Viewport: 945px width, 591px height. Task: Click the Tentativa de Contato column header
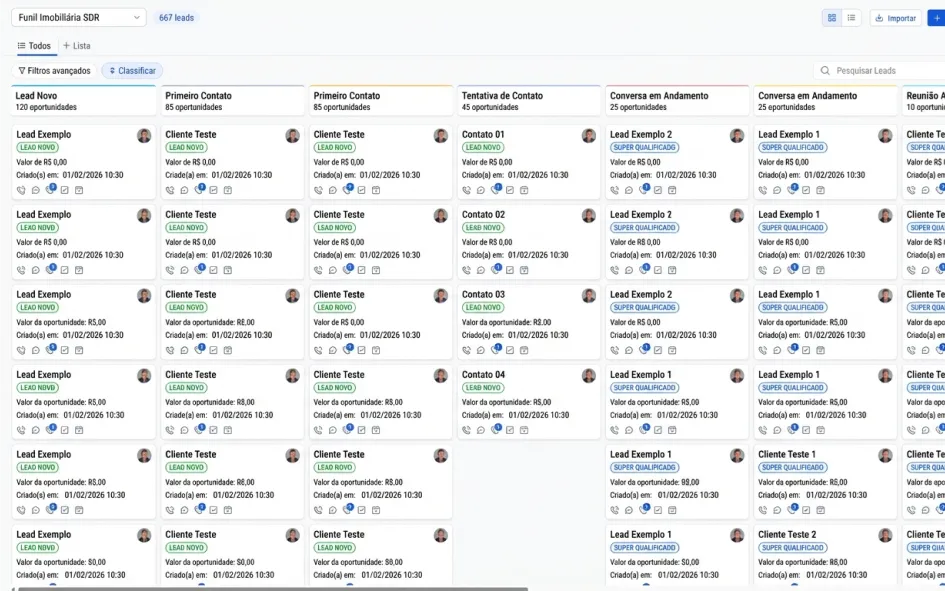529,101
